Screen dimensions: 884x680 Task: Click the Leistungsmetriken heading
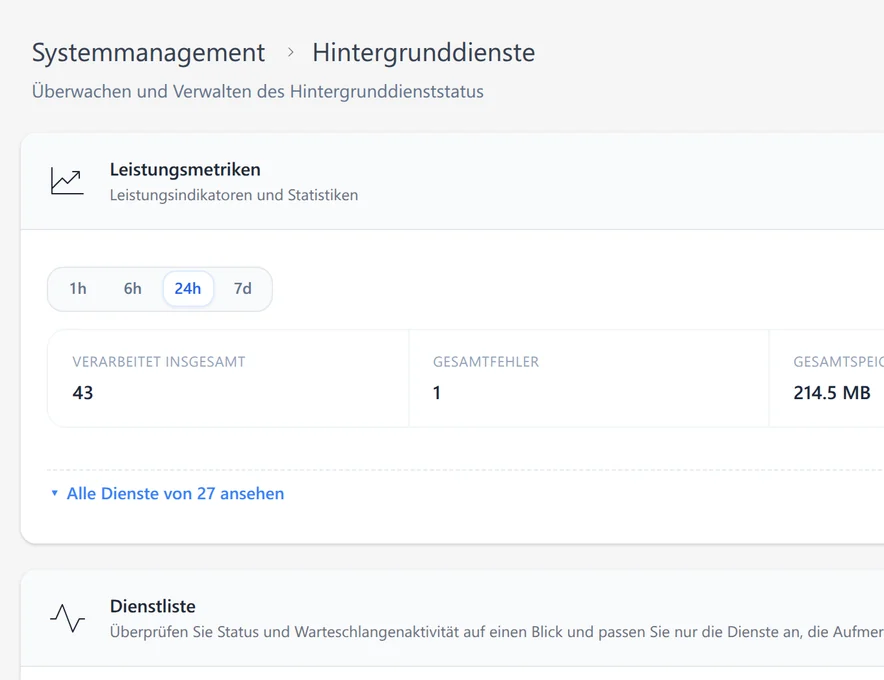(x=185, y=170)
